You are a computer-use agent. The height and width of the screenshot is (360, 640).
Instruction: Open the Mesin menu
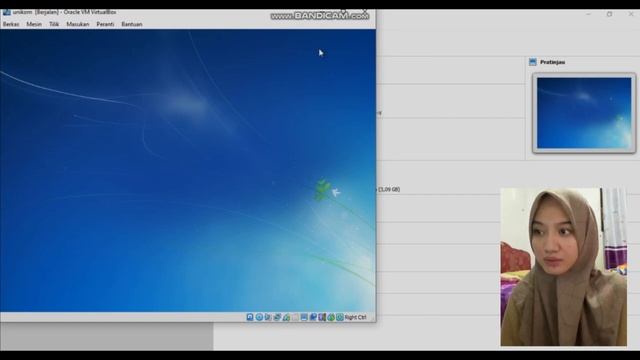34,24
